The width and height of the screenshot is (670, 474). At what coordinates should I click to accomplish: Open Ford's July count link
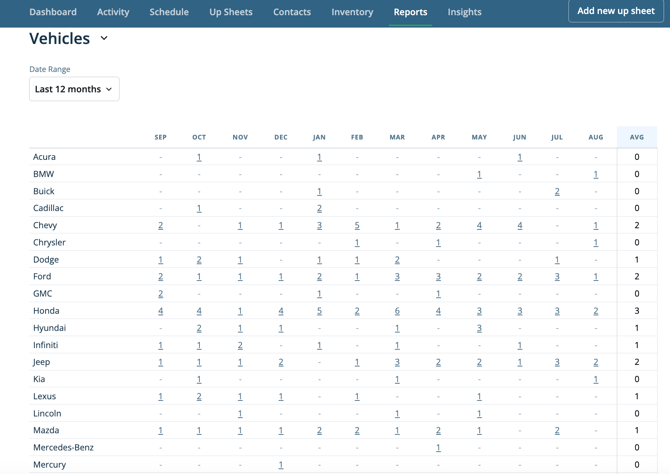(557, 277)
